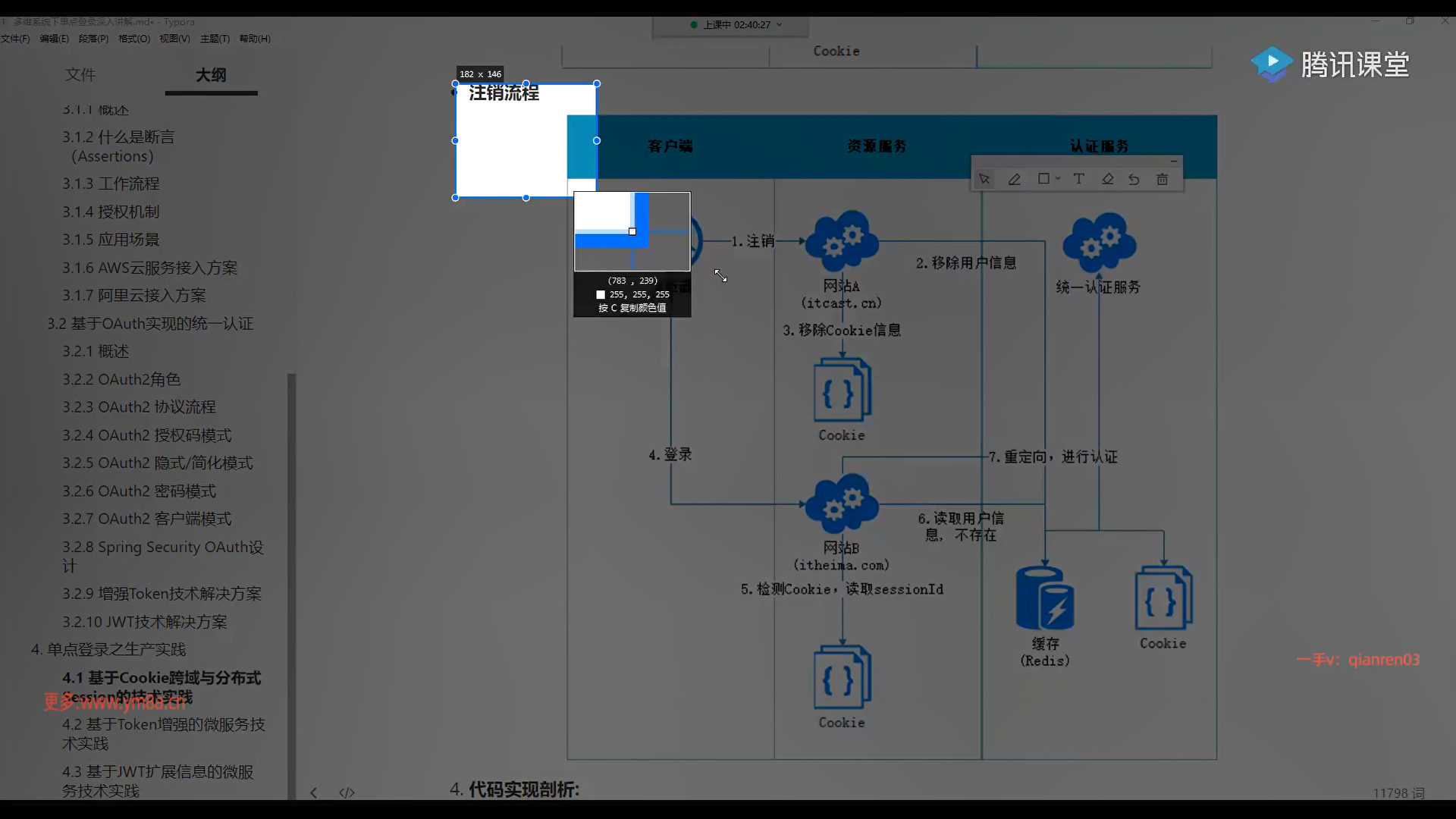Select the rectangle shape tool
Image resolution: width=1456 pixels, height=819 pixels.
[1043, 179]
